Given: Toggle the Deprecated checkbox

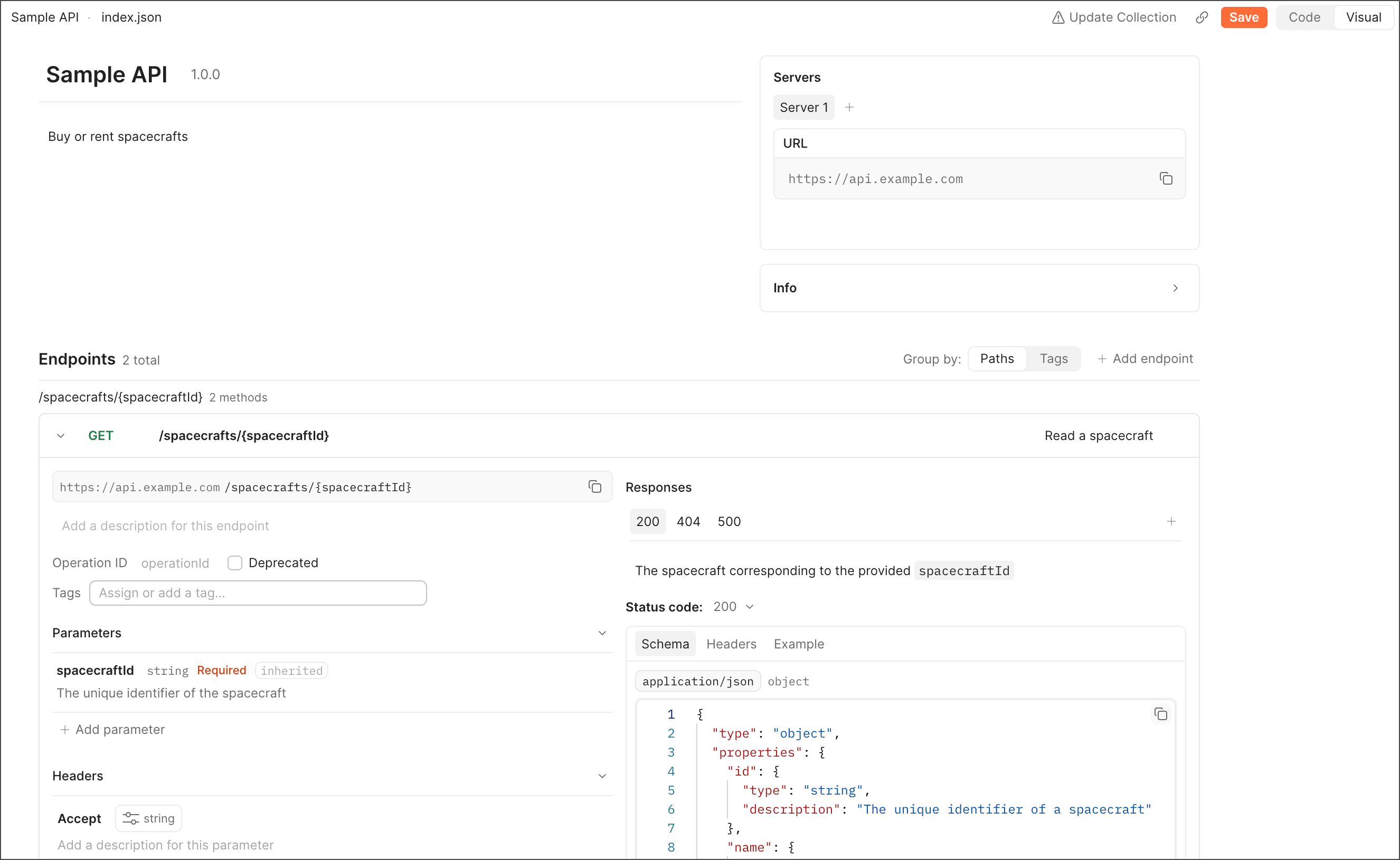Looking at the screenshot, I should (234, 562).
